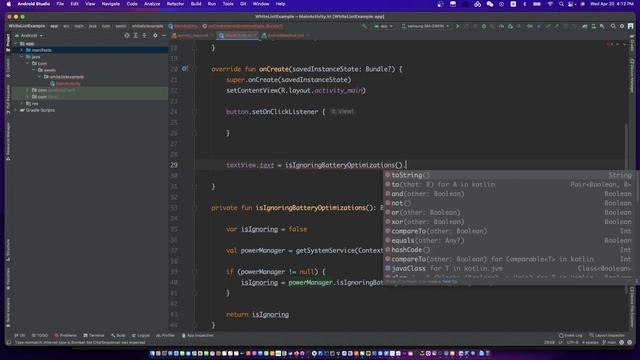Open Device Manager tool window on right edge
640x360 pixels.
pos(632,76)
